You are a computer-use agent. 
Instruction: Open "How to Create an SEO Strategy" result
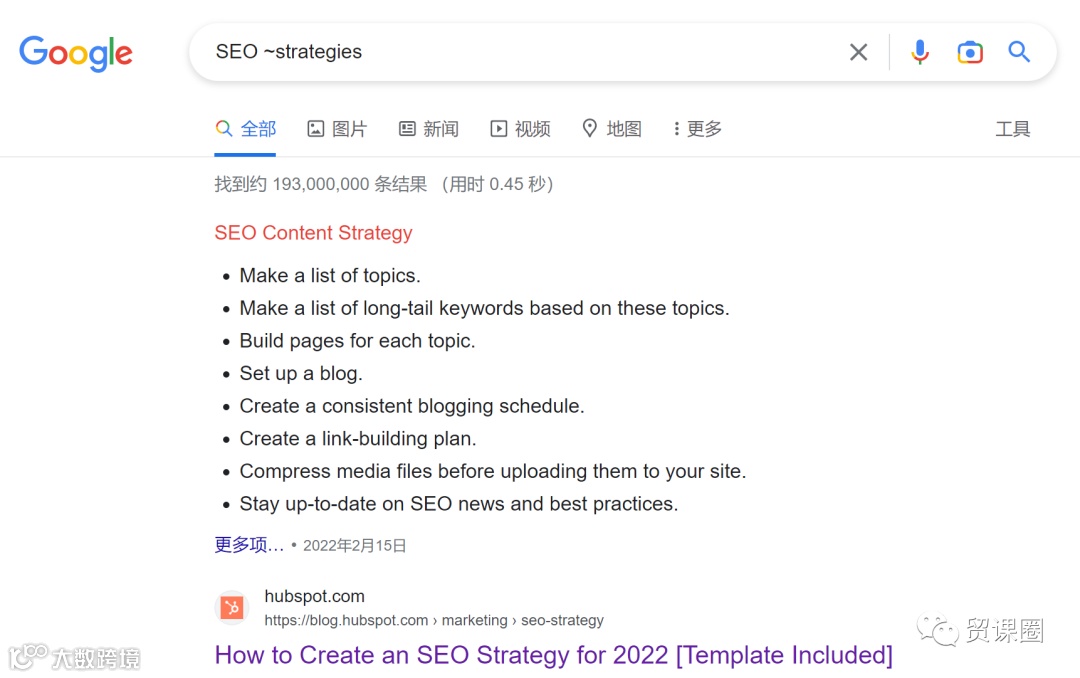553,655
